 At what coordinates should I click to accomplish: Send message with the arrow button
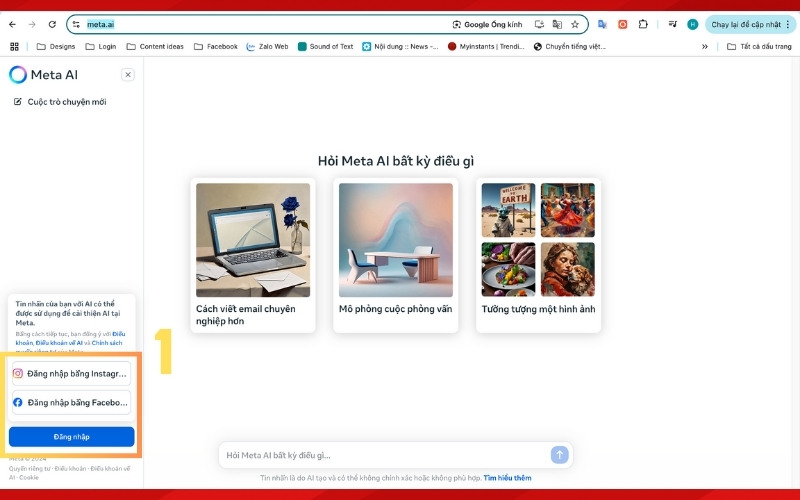pos(559,455)
